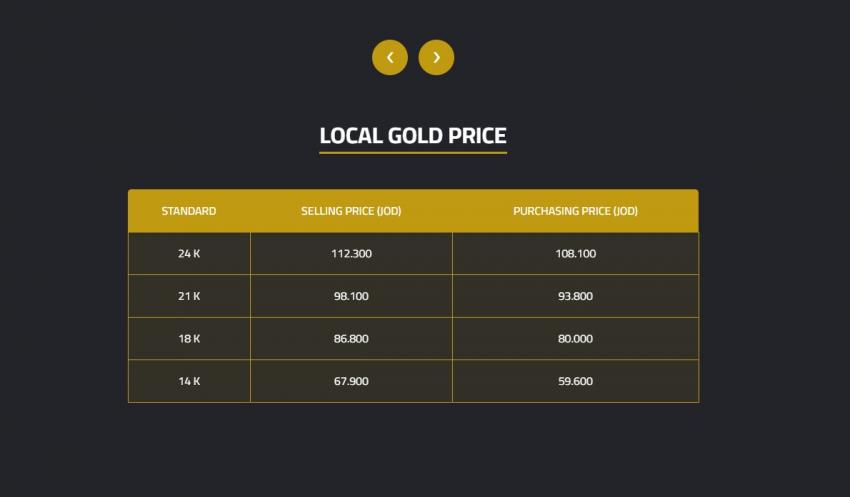The image size is (850, 497).
Task: Click the 59.600 purchasing price value
Action: (x=575, y=381)
